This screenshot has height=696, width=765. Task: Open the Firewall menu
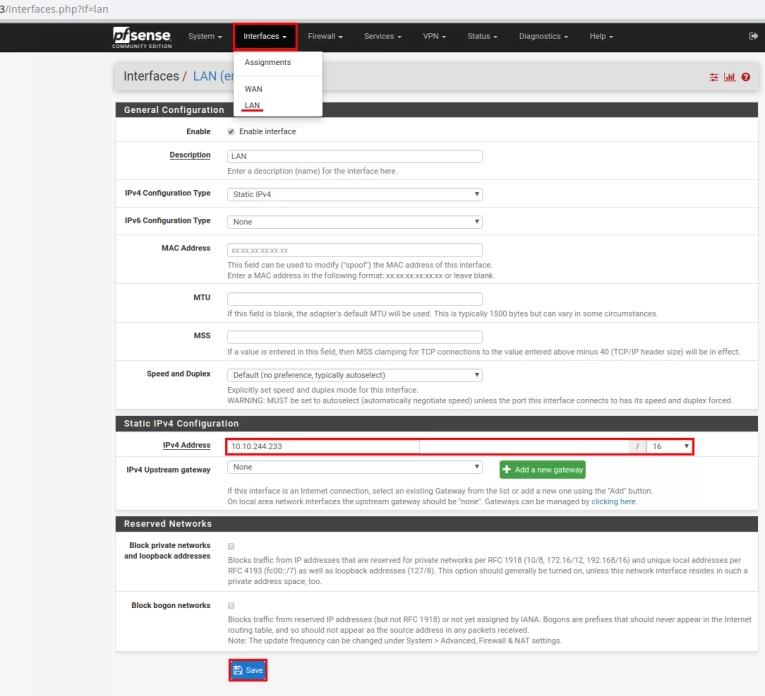[x=325, y=37]
